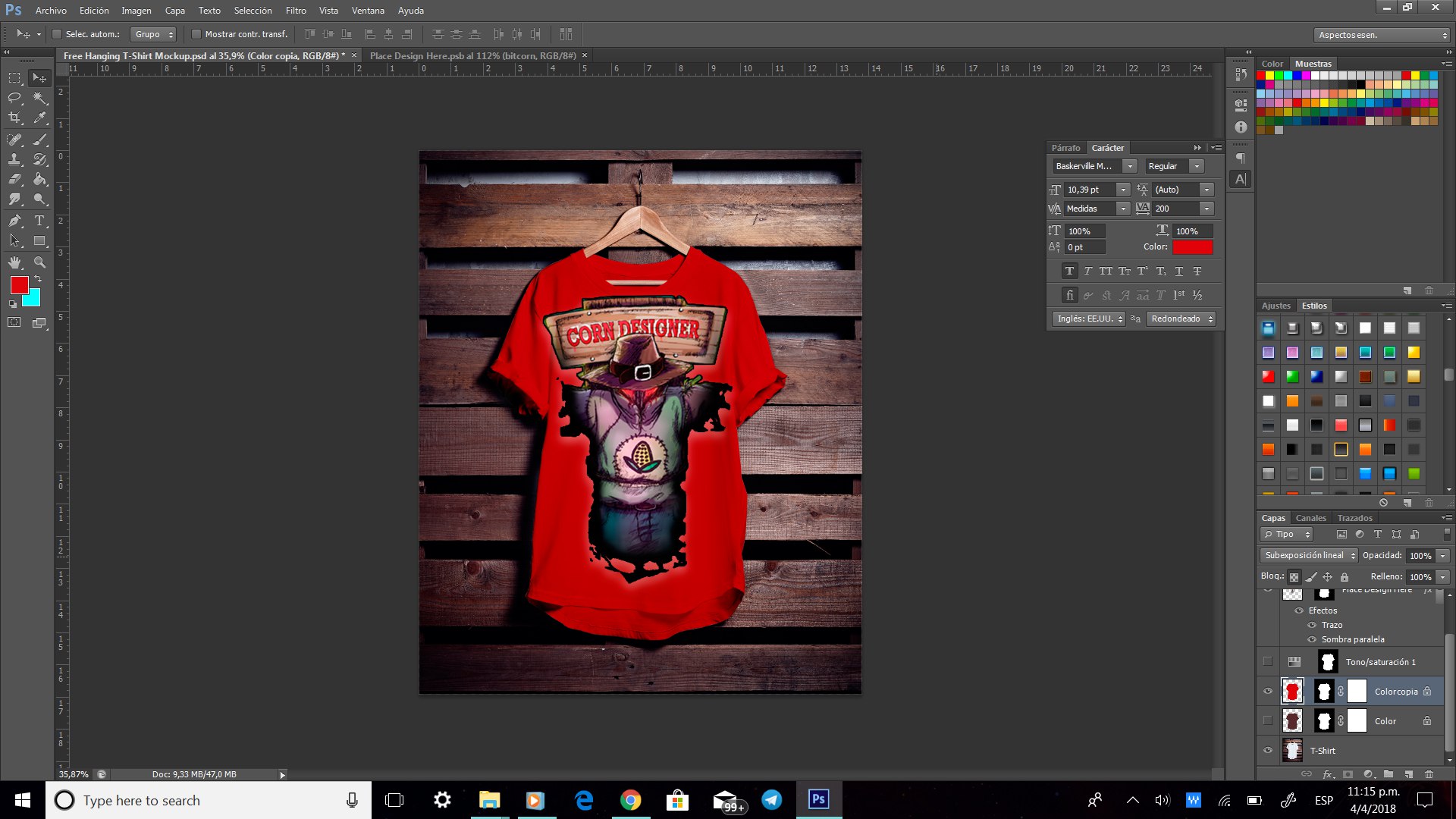Open the Medidas kerning dropdown

(1123, 209)
